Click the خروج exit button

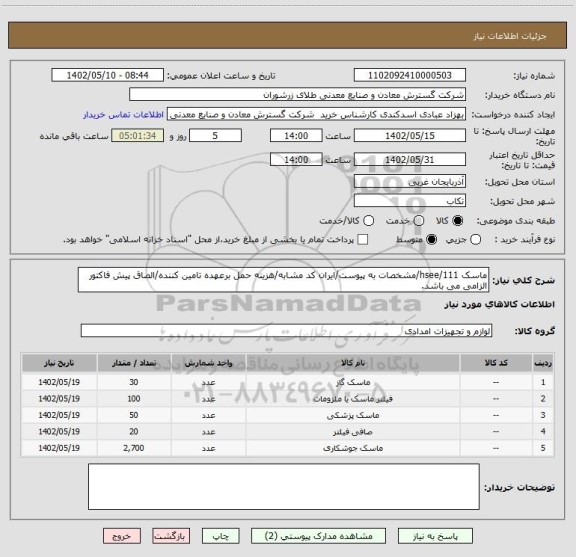click(122, 536)
